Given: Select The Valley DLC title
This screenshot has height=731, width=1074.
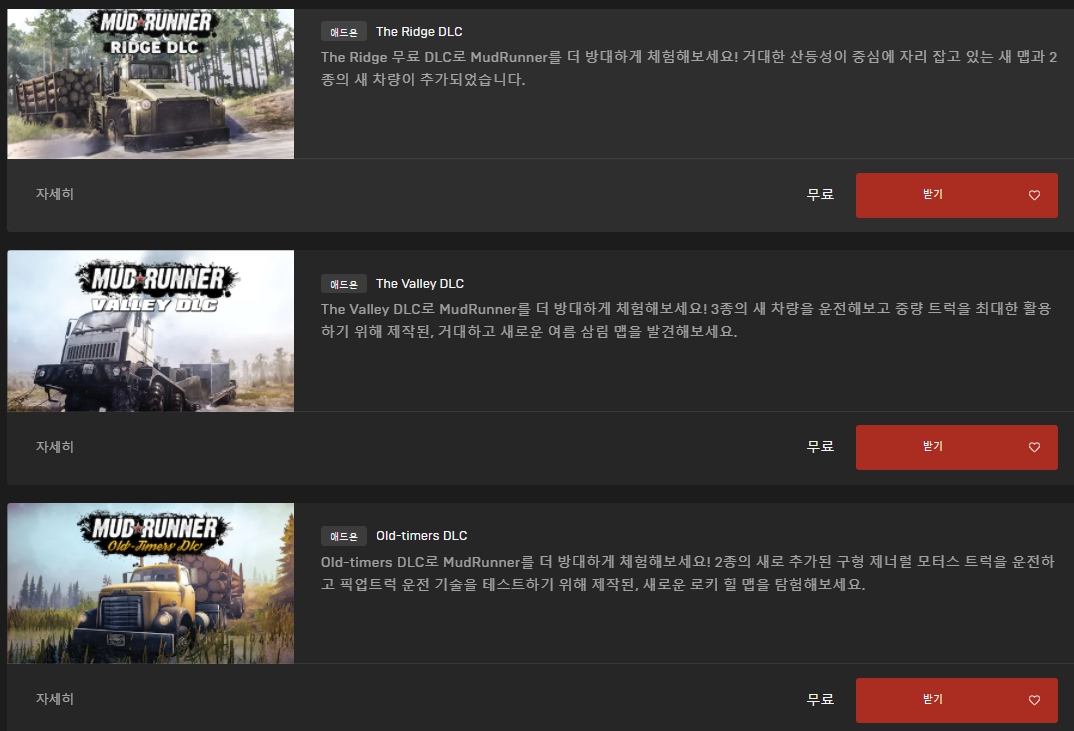Looking at the screenshot, I should pos(420,284).
